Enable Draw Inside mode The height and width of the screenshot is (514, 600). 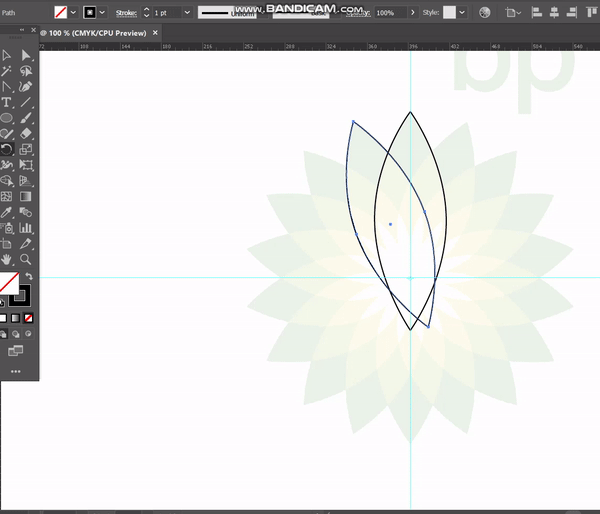click(28, 334)
